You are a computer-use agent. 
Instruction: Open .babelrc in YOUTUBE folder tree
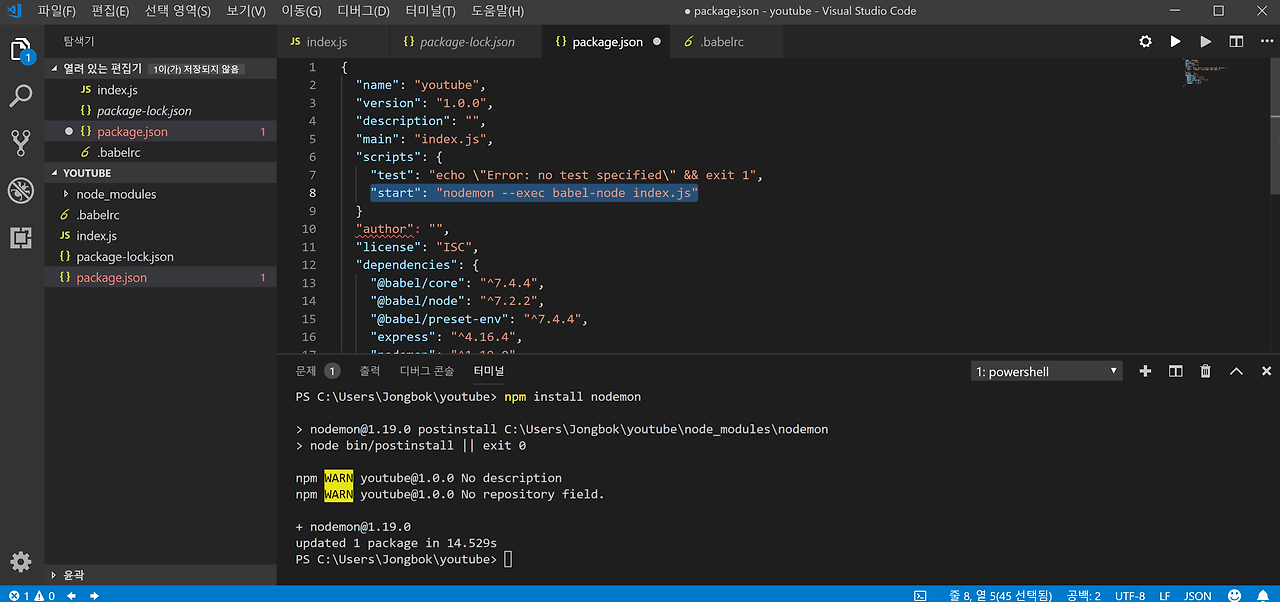click(160, 215)
